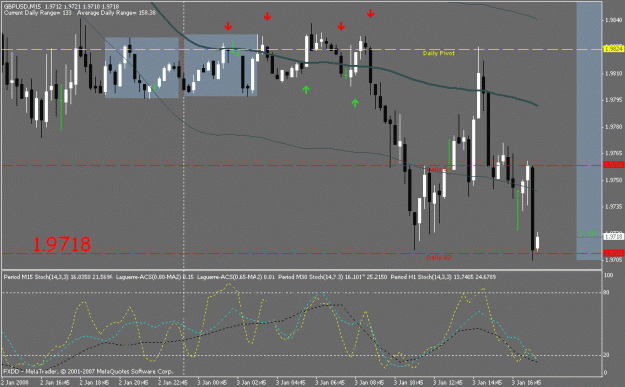Click the 1.9735 price axis label

click(x=614, y=206)
